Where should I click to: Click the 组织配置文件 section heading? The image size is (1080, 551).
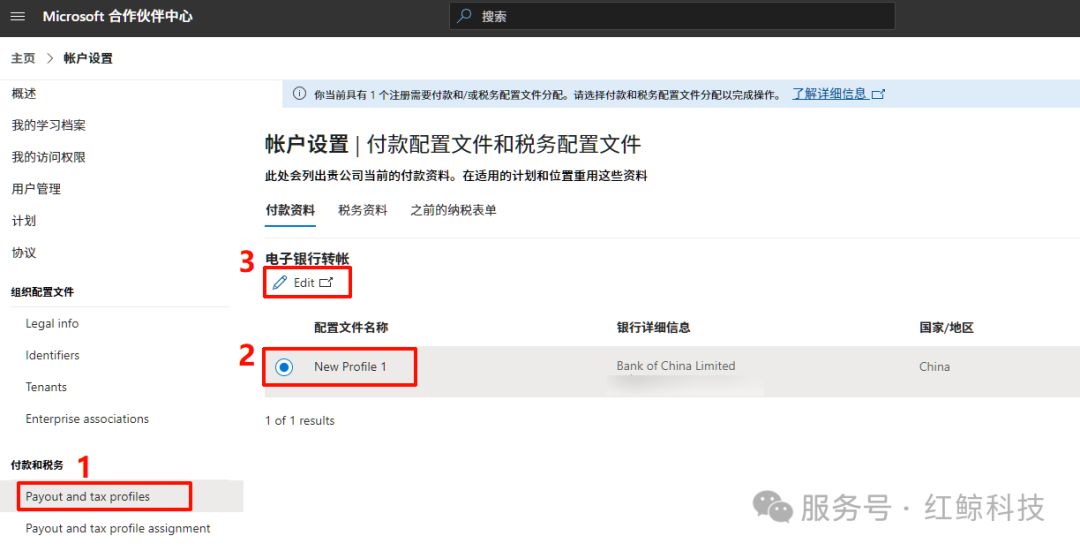point(42,292)
